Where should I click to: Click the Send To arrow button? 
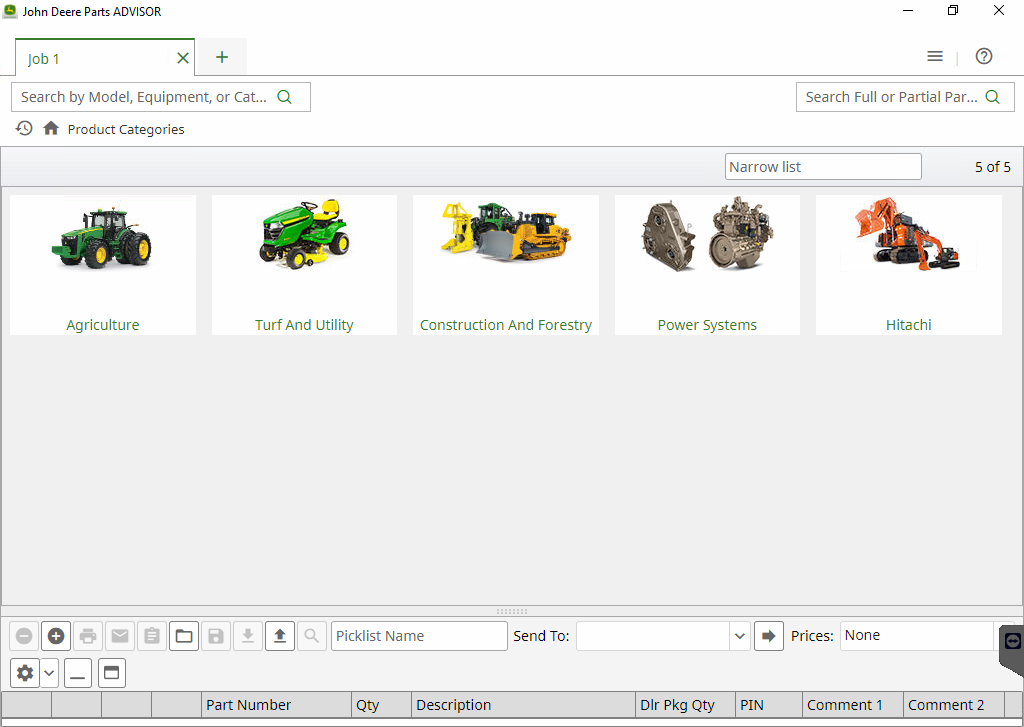(768, 636)
